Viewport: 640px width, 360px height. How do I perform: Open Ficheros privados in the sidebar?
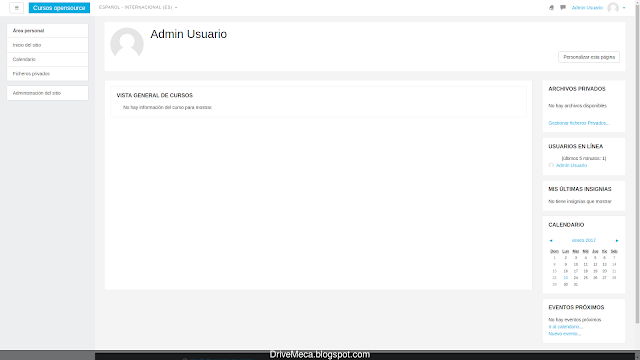[x=47, y=73]
